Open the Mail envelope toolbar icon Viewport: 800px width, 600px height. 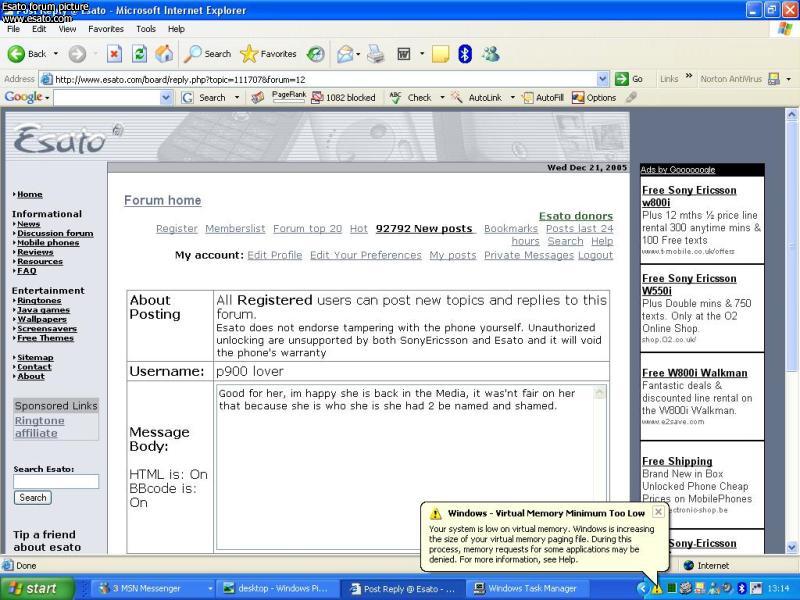pos(345,54)
